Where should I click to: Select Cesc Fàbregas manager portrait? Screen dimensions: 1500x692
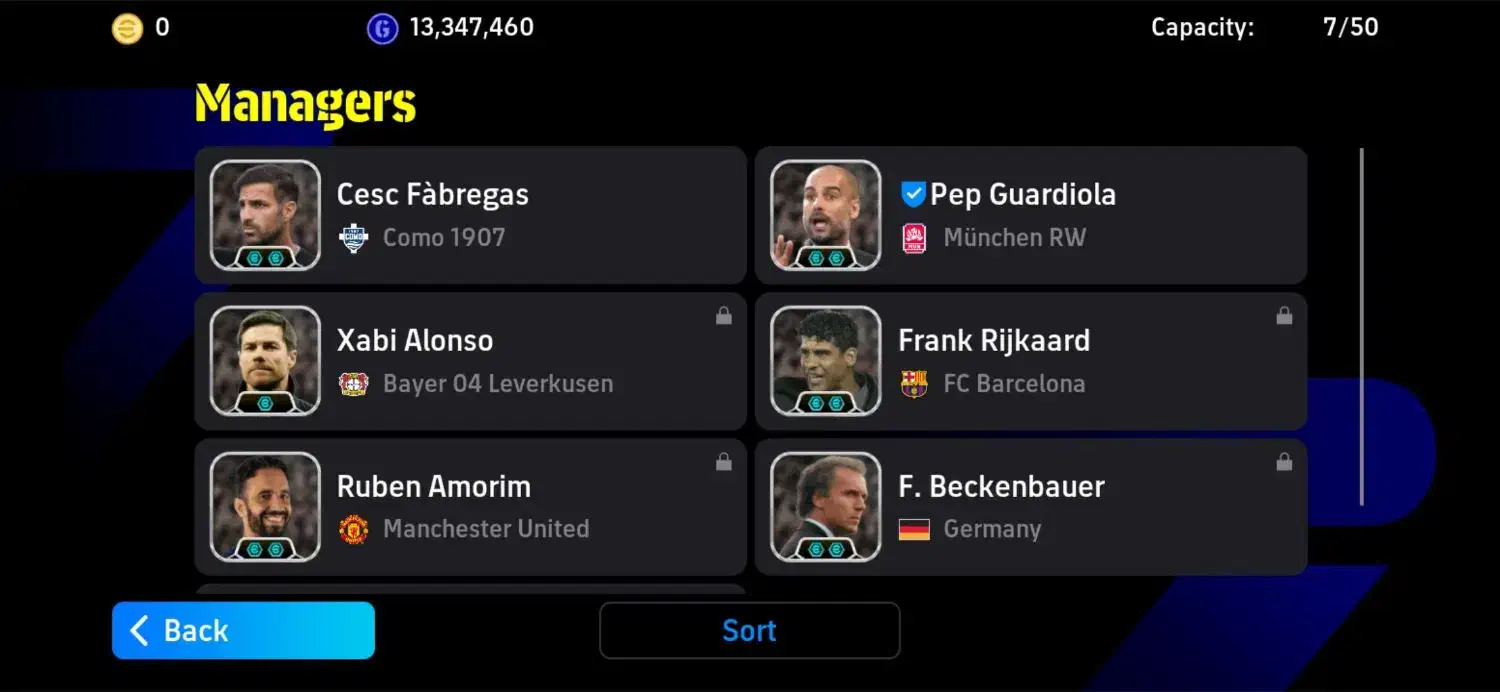[265, 215]
